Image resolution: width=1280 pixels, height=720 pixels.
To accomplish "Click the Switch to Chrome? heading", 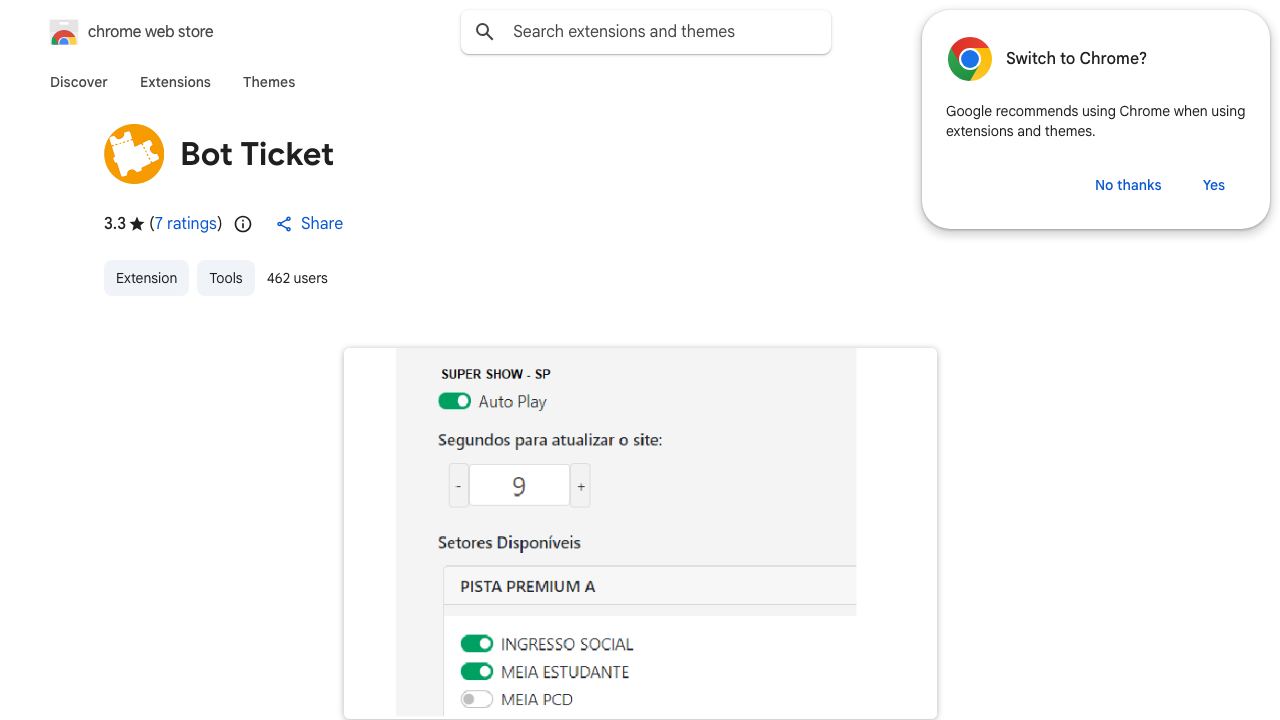I will [x=1076, y=59].
